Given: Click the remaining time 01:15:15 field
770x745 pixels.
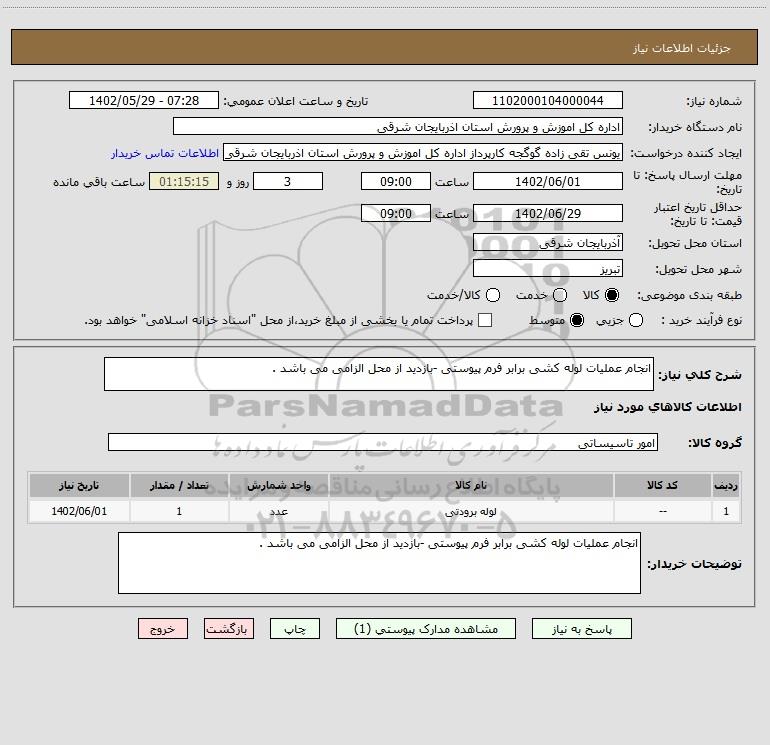Looking at the screenshot, I should (x=184, y=182).
